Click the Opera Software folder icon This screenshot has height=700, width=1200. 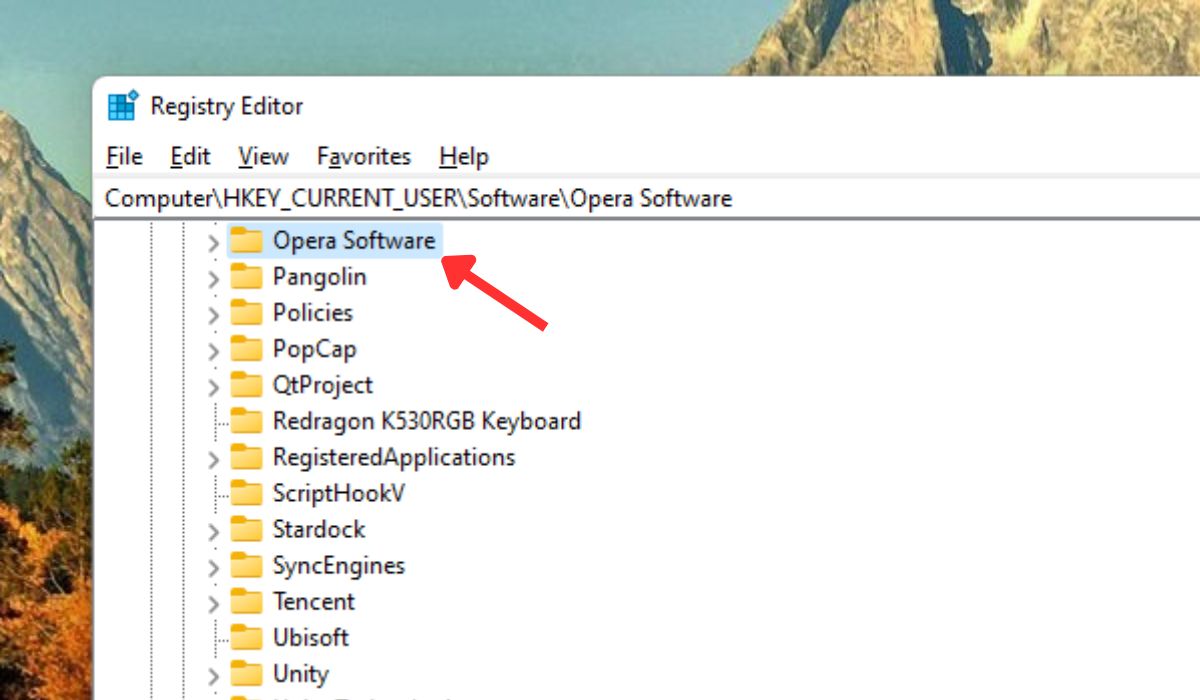[x=246, y=240]
